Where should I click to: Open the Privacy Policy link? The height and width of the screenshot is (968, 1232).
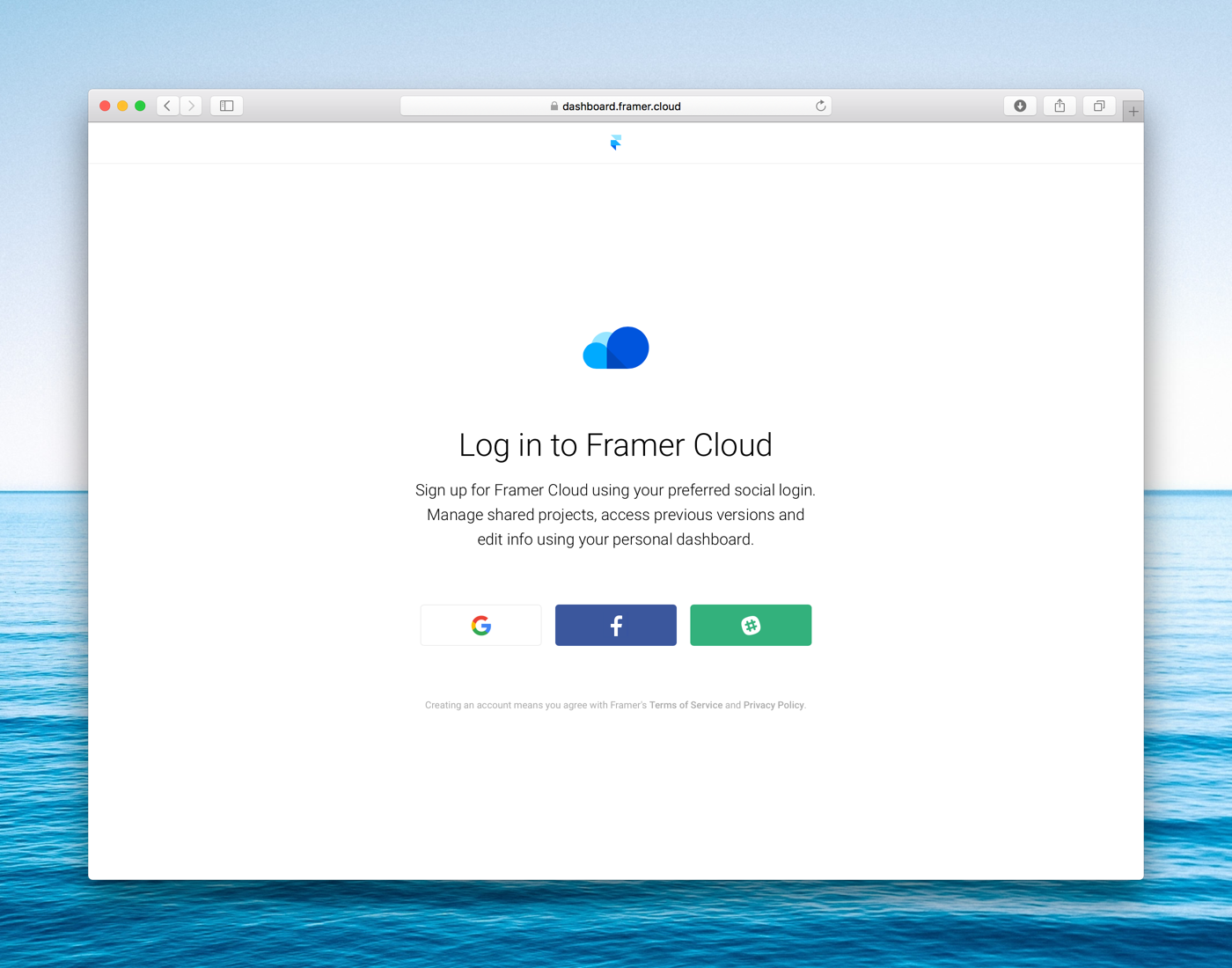[x=774, y=705]
